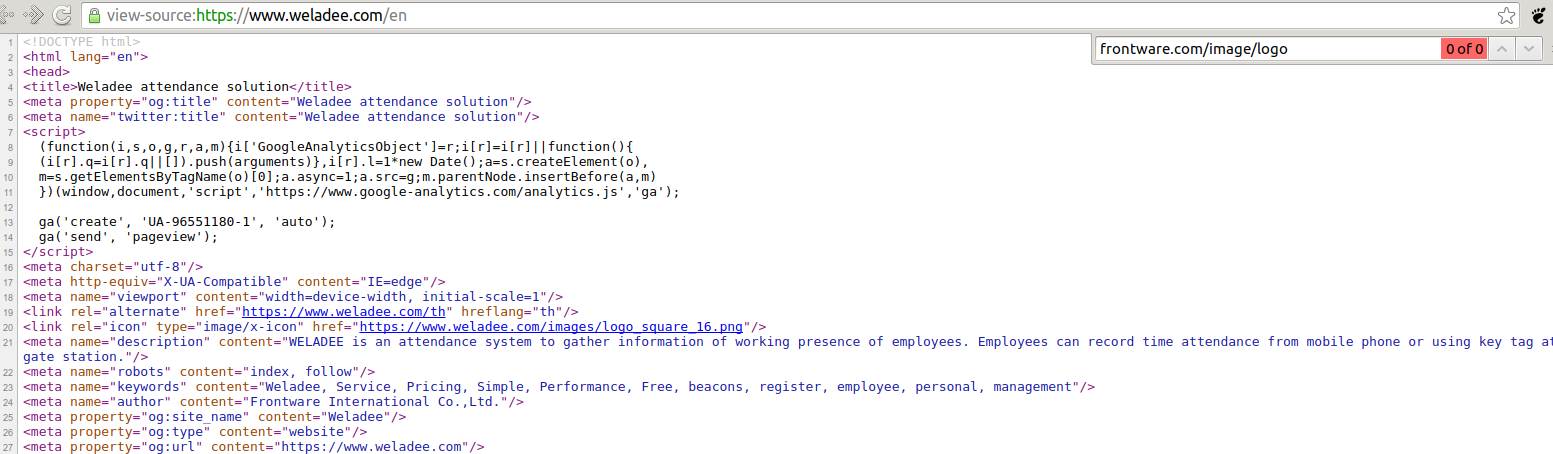
Task: Click the red '0 of 0' match counter
Action: click(x=1463, y=48)
